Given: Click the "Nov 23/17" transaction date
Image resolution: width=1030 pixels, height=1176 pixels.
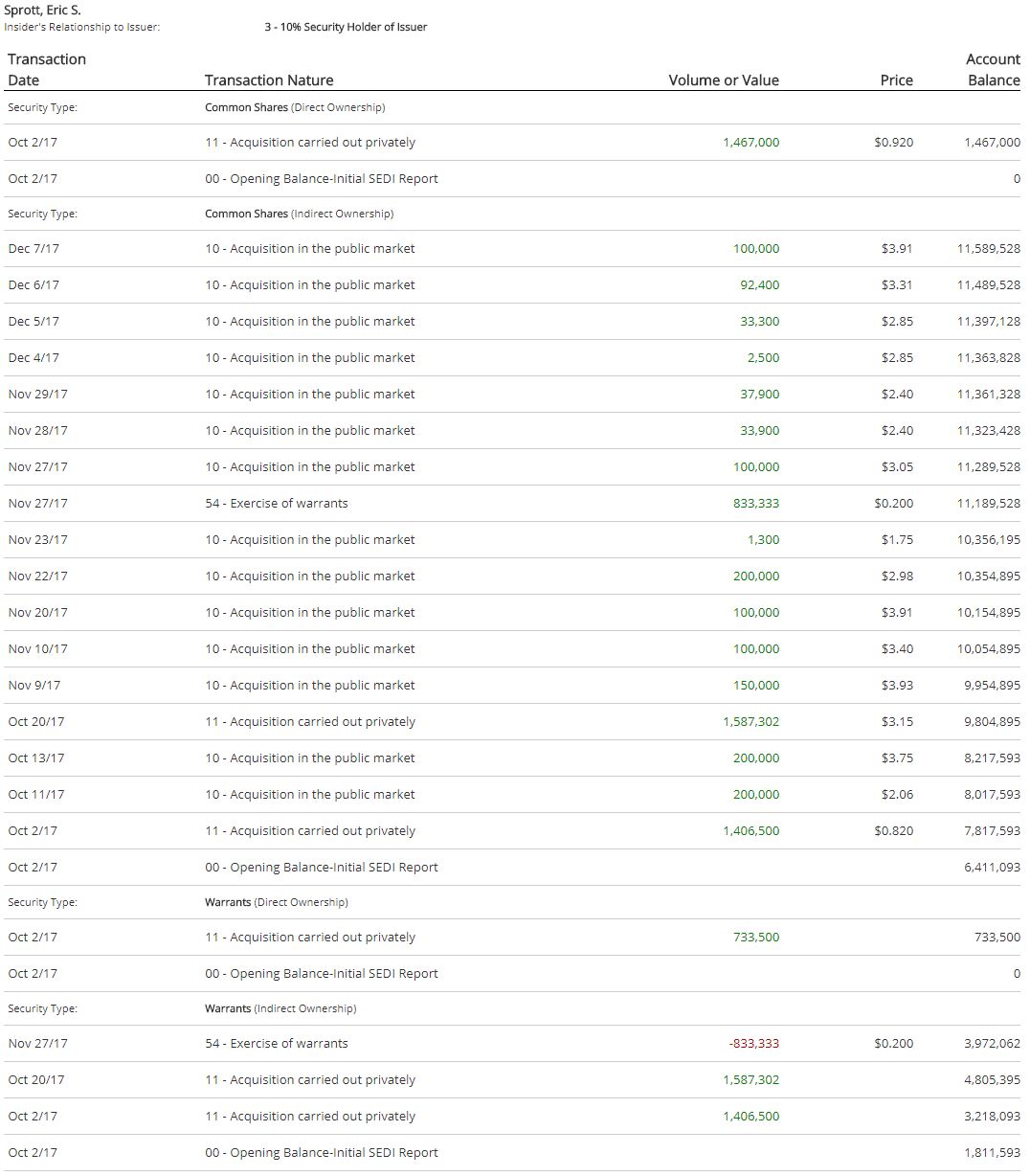Looking at the screenshot, I should pos(37,540).
